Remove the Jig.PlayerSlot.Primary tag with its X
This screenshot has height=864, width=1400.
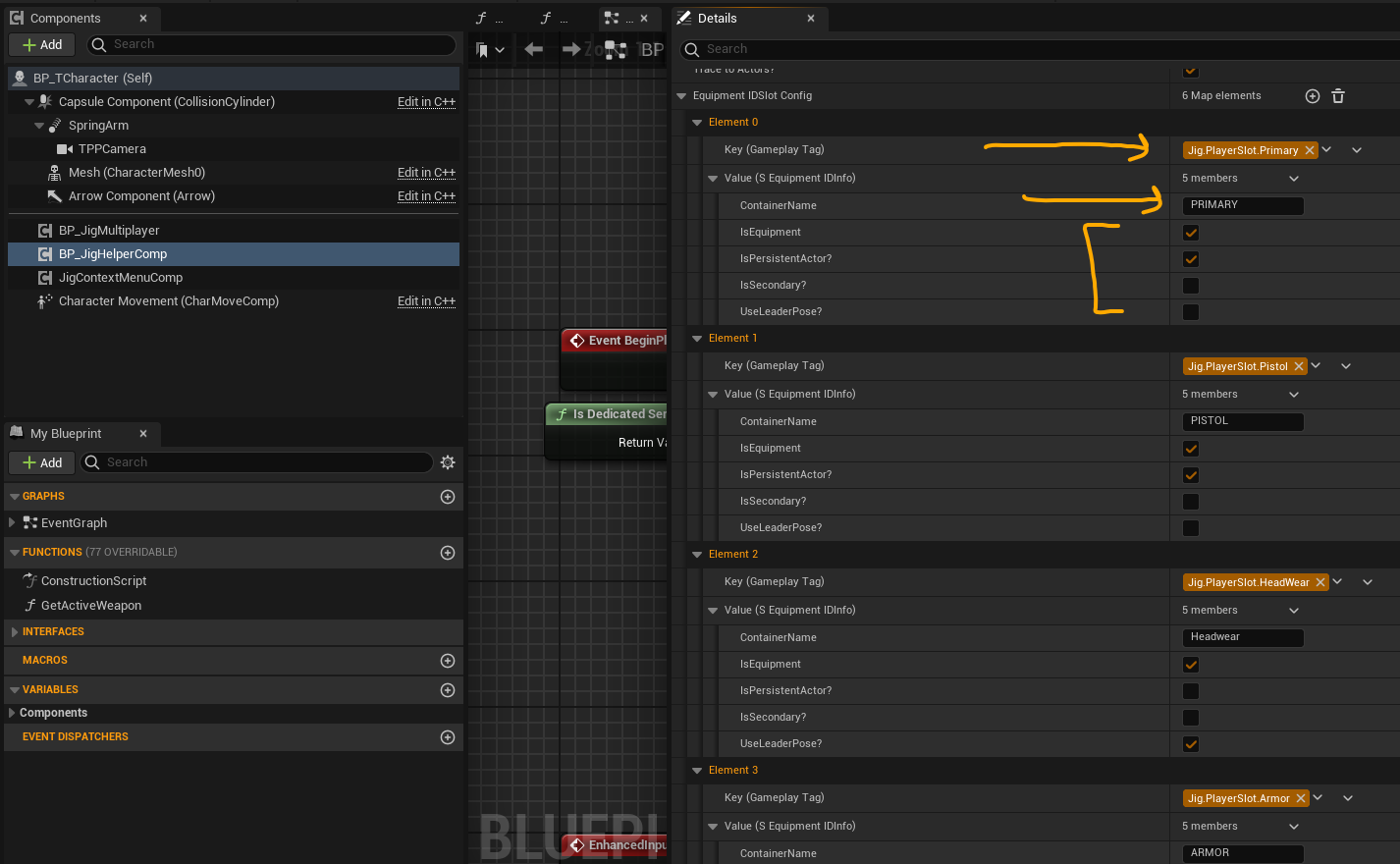coord(1310,150)
